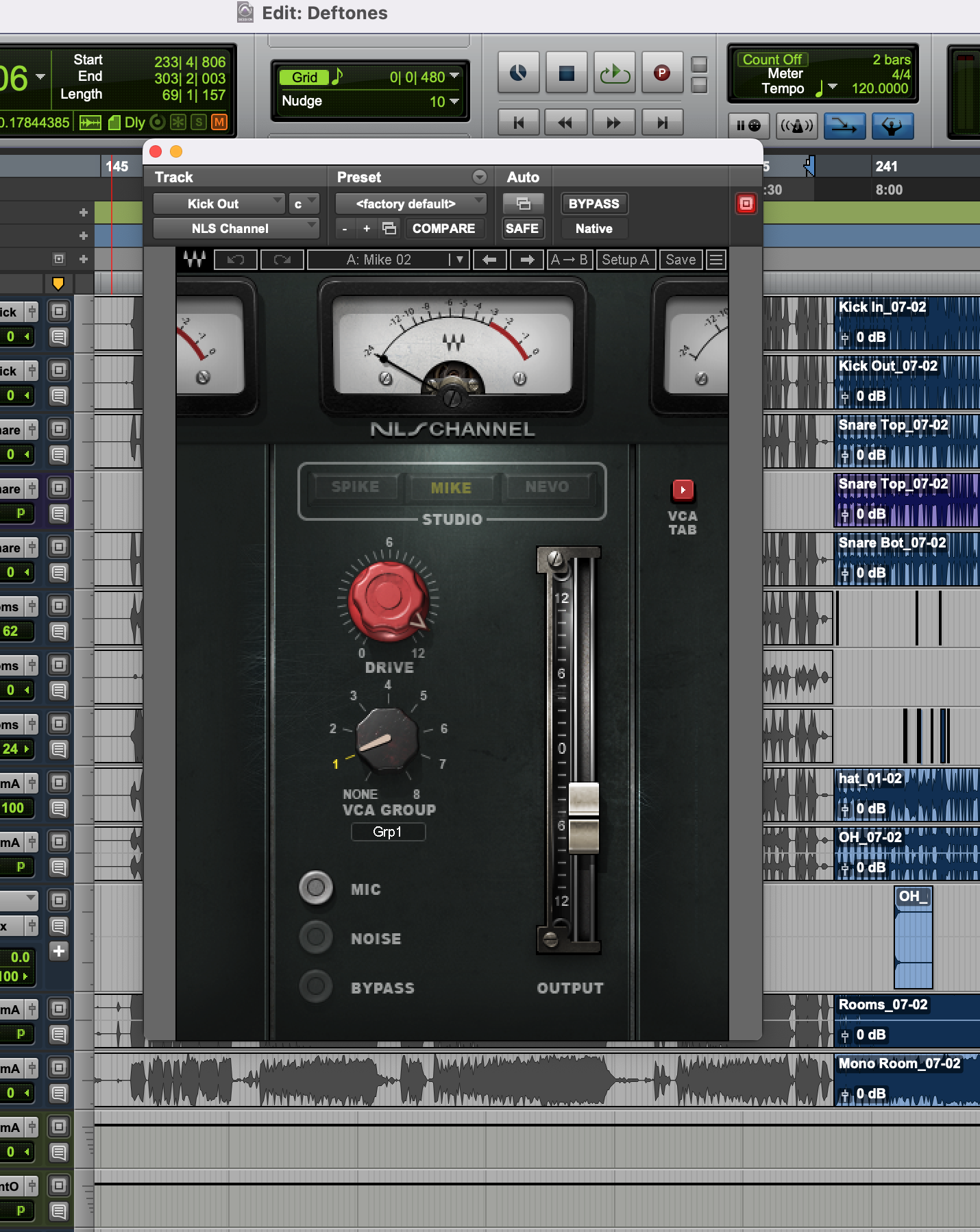
Task: Open the Kick Out track selector
Action: click(x=218, y=204)
